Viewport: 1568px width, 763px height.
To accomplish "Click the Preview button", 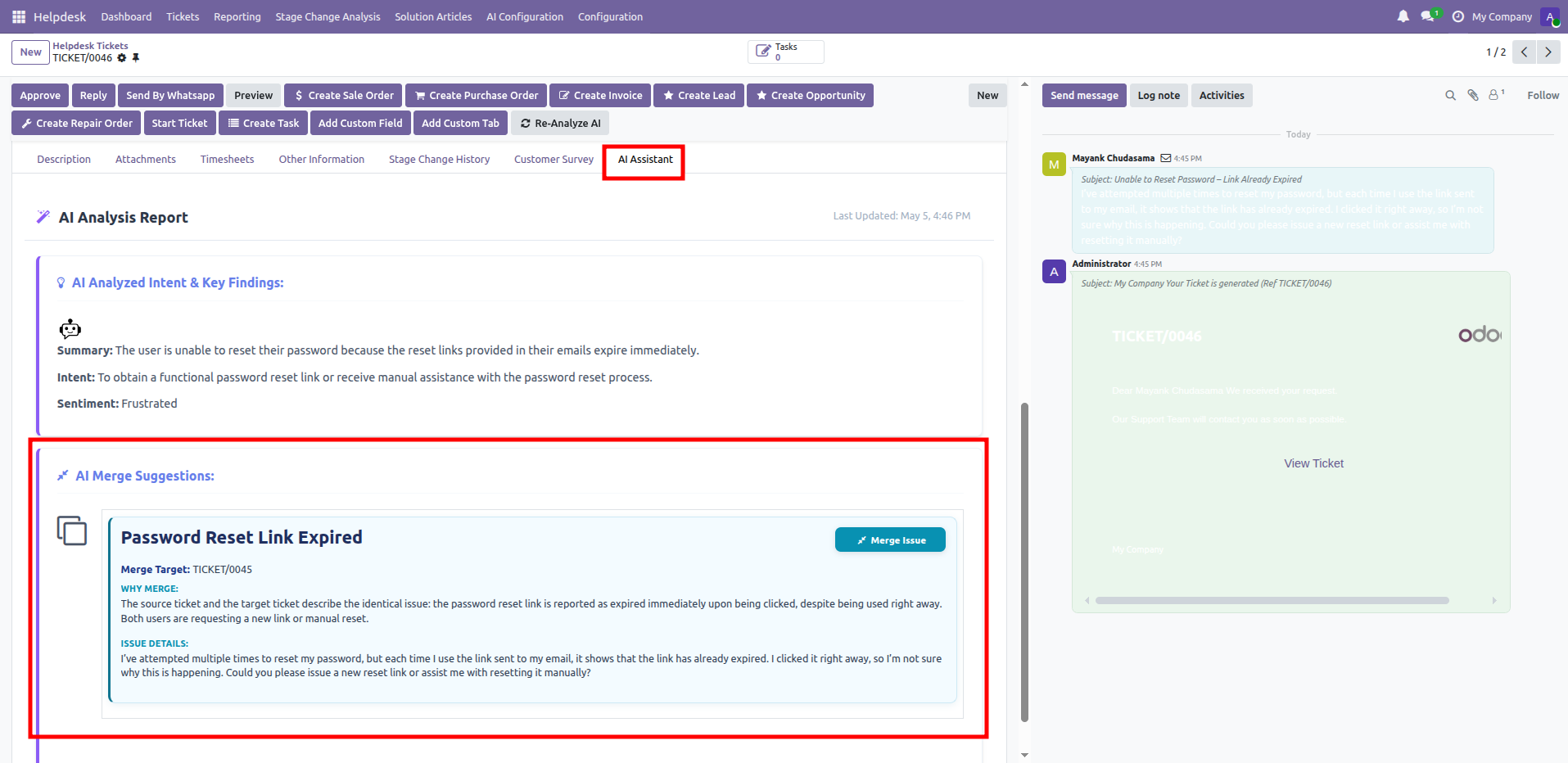I will pyautogui.click(x=253, y=95).
